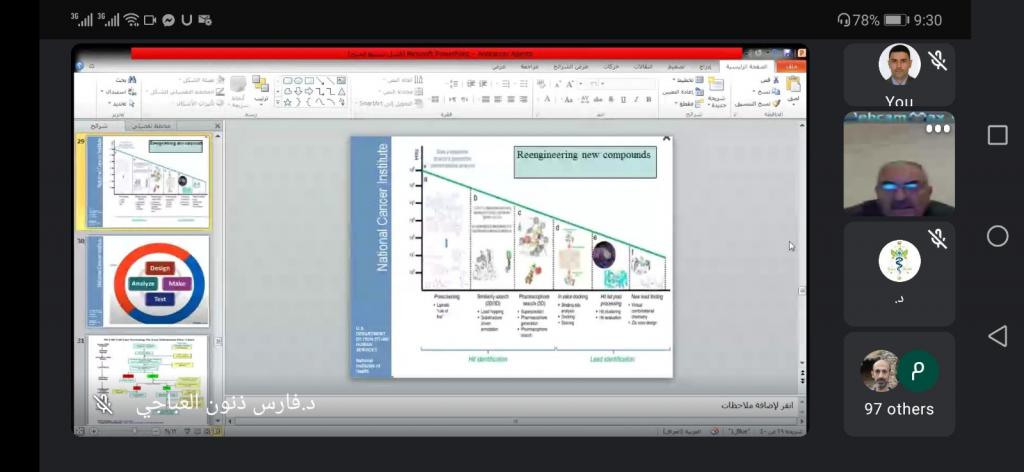Image resolution: width=1024 pixels, height=472 pixels.
Task: Tap the Android recent apps square
Action: coord(997,135)
